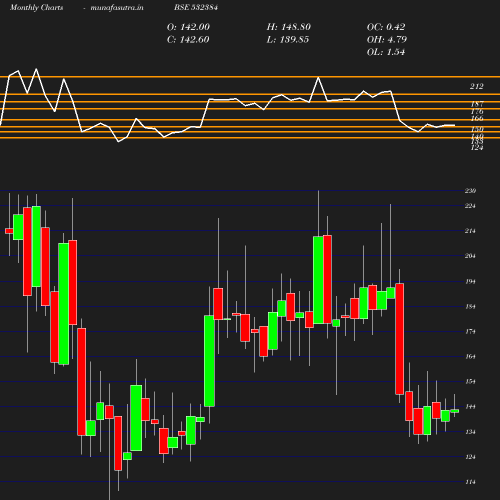
Task: Click the 187 level label on line chart
Action: pyautogui.click(x=477, y=104)
